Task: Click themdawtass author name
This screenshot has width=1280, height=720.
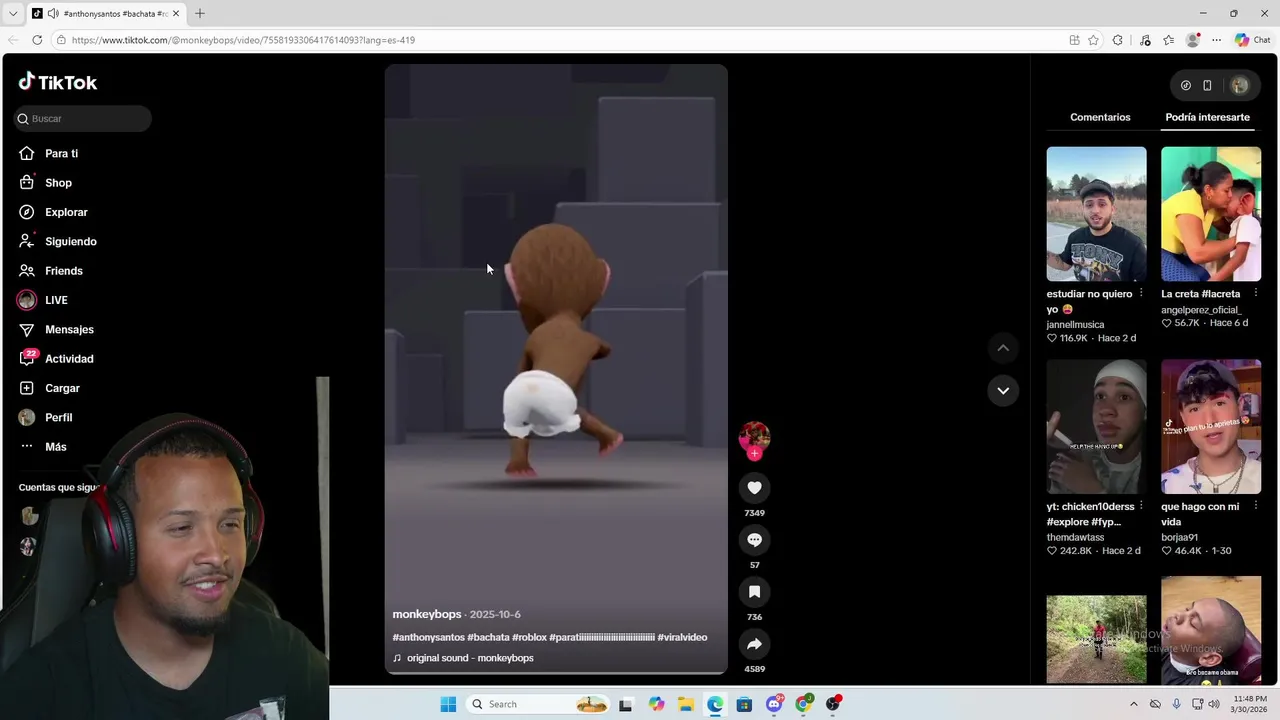Action: tap(1075, 537)
